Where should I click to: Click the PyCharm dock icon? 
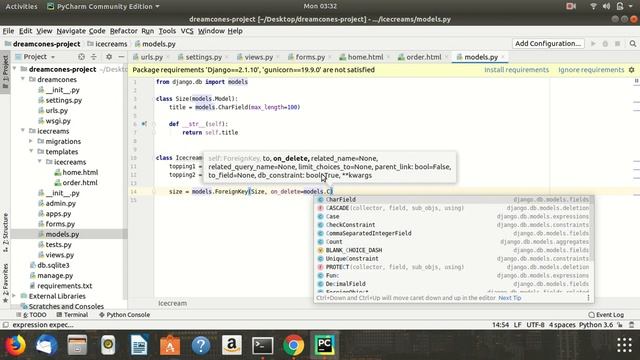[324, 345]
